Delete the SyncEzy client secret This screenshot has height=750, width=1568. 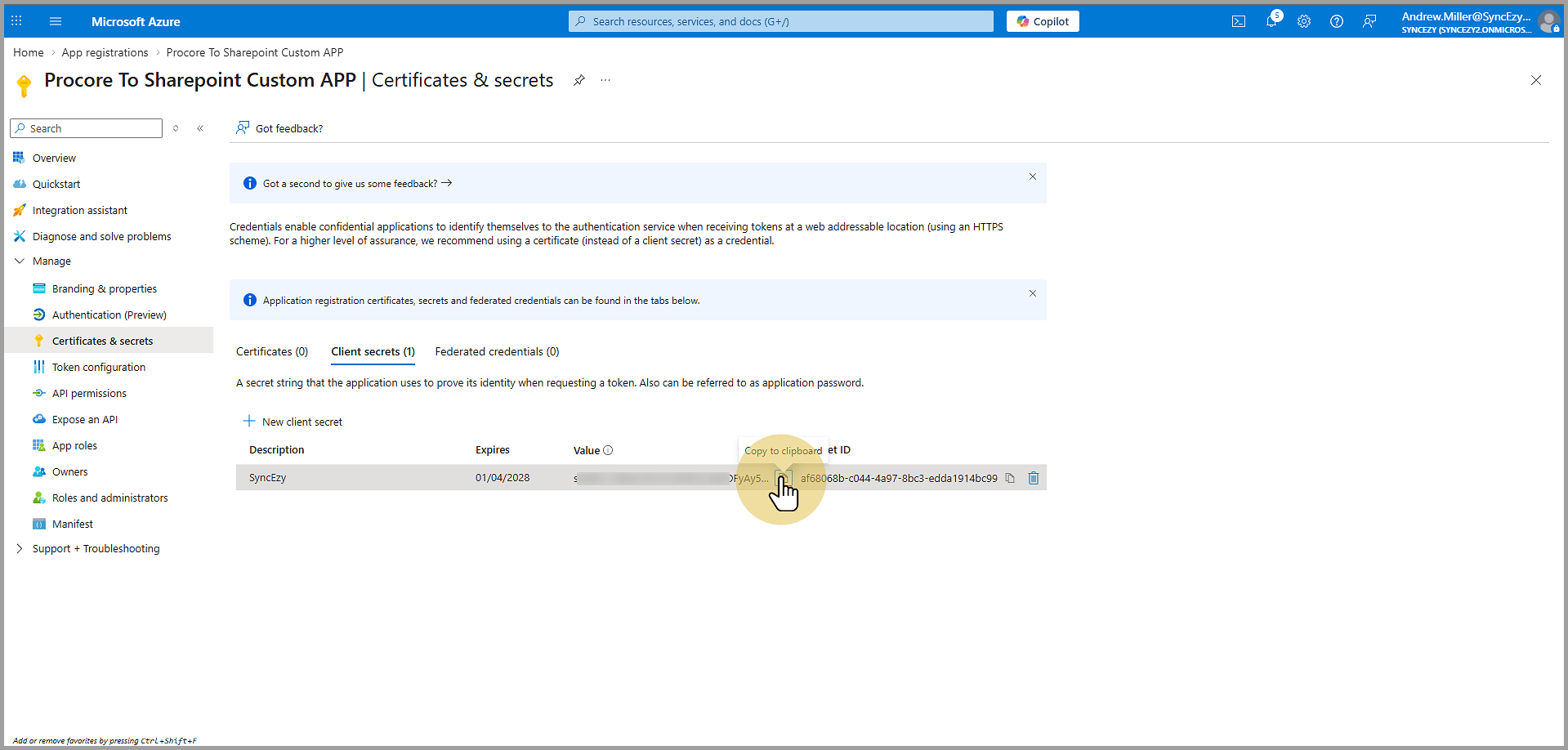1033,477
